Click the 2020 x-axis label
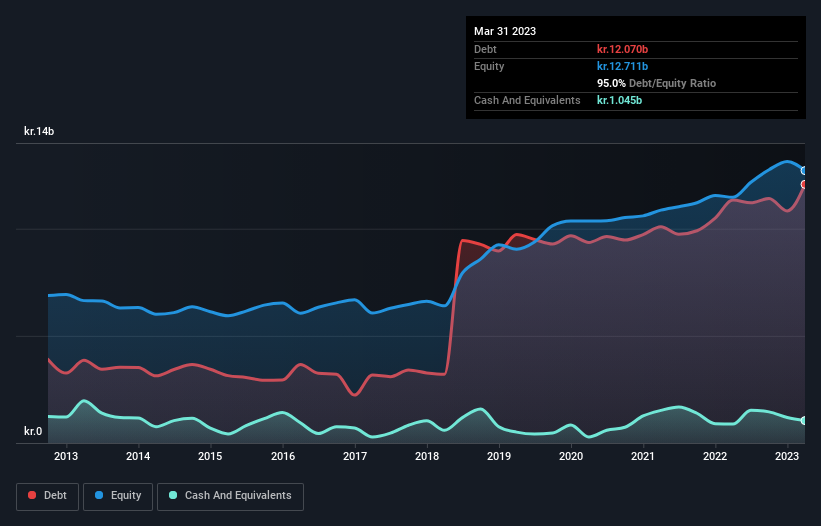The height and width of the screenshot is (526, 821). (571, 456)
